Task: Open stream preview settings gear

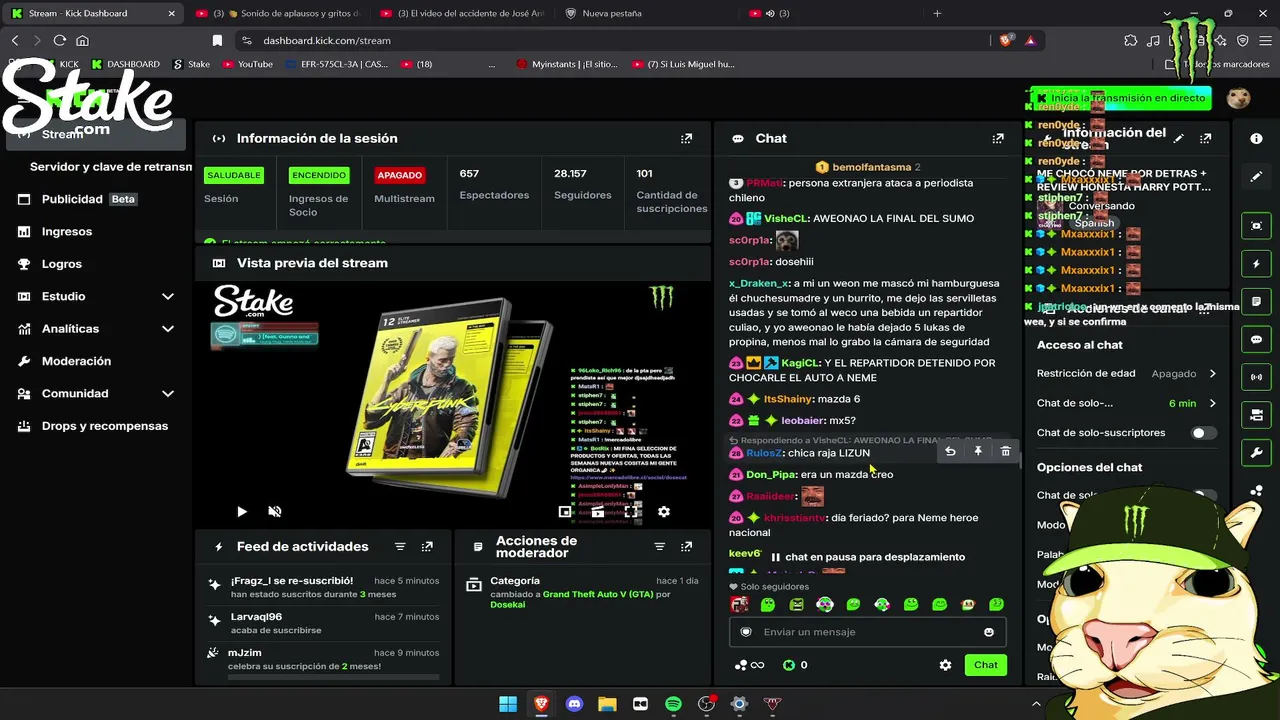Action: pyautogui.click(x=663, y=512)
